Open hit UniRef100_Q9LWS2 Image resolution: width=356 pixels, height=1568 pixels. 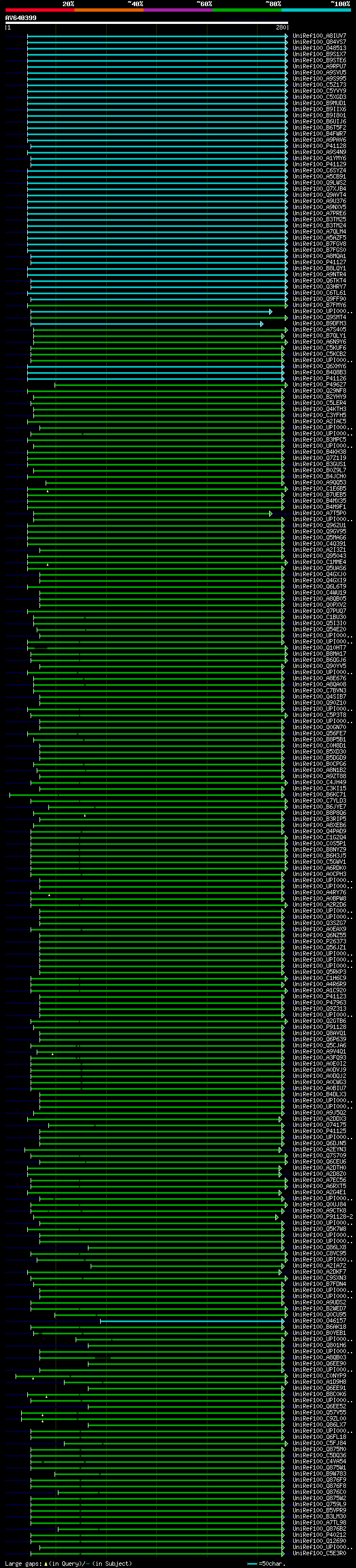tap(319, 182)
